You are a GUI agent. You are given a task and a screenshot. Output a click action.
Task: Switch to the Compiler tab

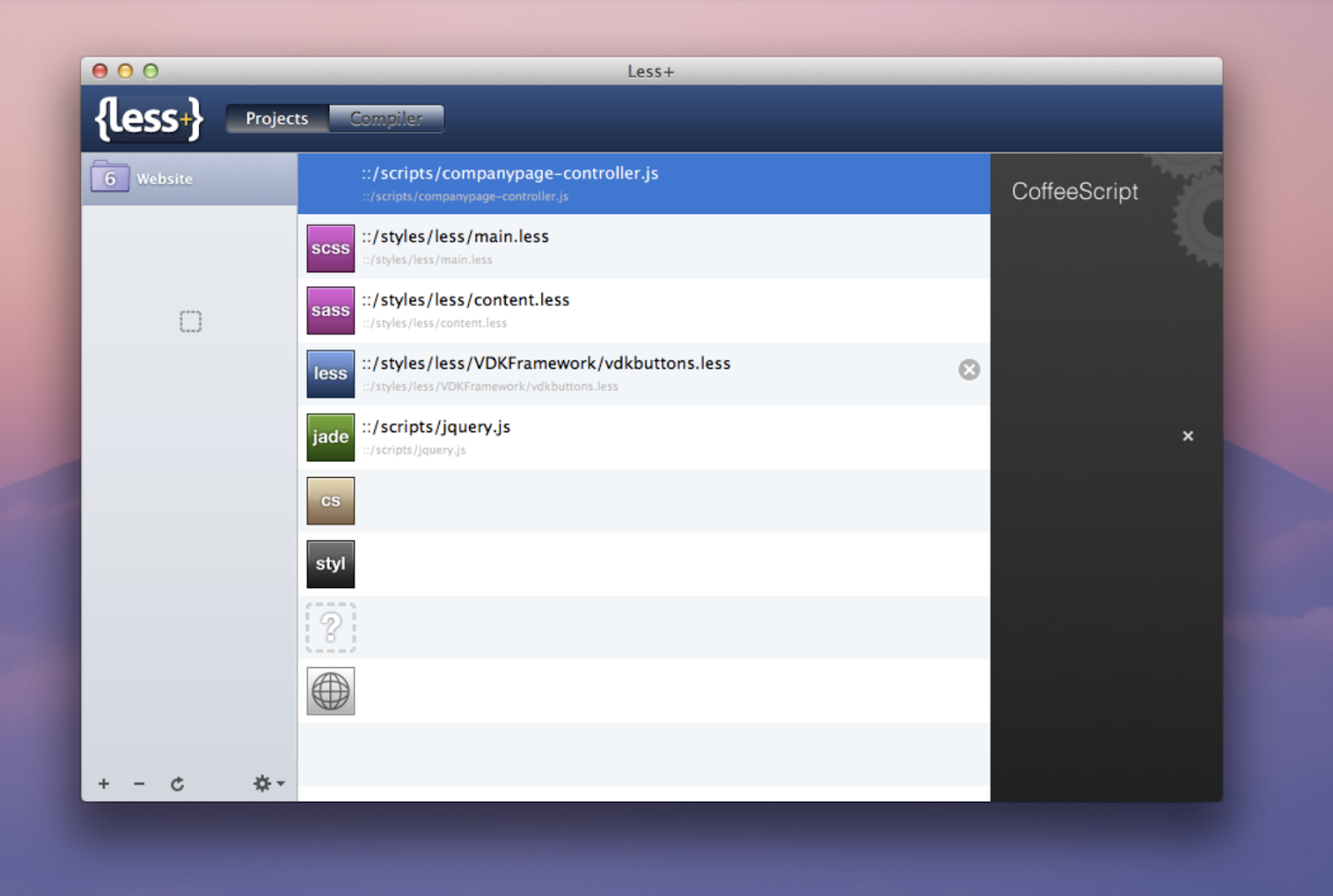[386, 118]
